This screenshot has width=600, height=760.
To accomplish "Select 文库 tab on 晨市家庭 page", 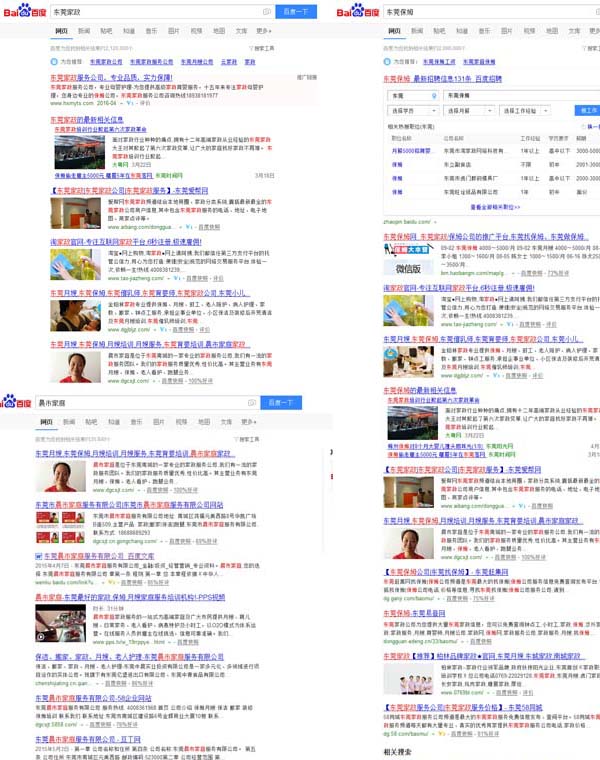I will (x=226, y=422).
